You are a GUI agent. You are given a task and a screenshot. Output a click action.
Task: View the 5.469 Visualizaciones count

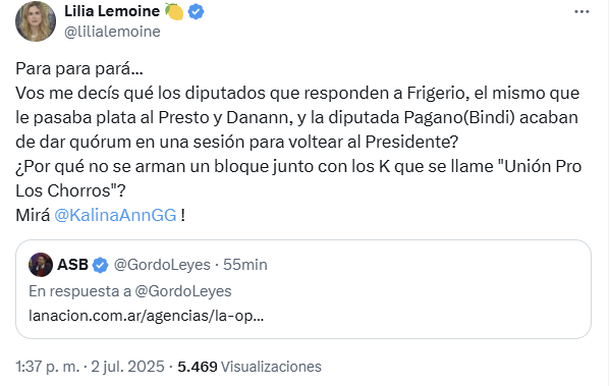pos(249,367)
